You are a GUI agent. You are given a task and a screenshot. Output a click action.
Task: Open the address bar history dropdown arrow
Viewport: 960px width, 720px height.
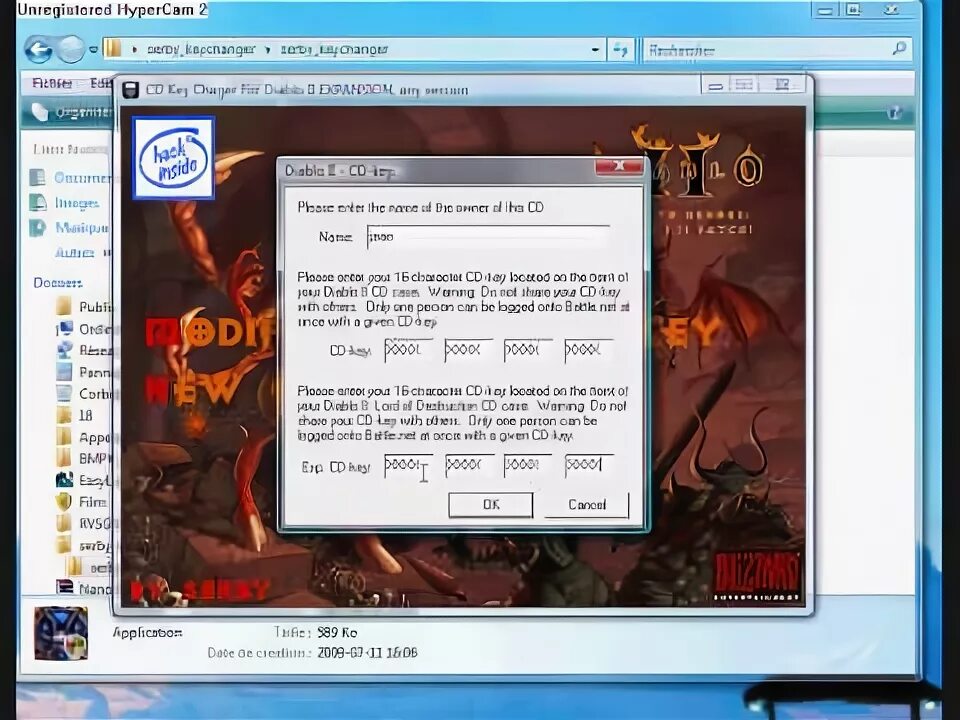(594, 50)
